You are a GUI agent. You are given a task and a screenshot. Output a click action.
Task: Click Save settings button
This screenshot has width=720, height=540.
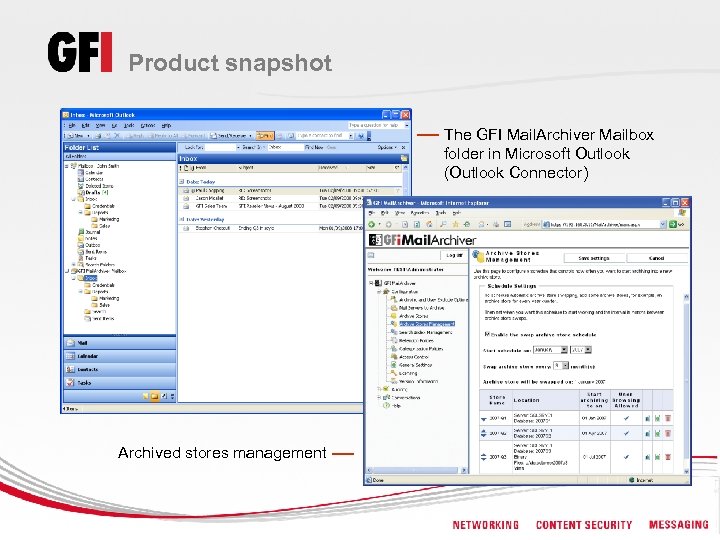pyautogui.click(x=594, y=258)
